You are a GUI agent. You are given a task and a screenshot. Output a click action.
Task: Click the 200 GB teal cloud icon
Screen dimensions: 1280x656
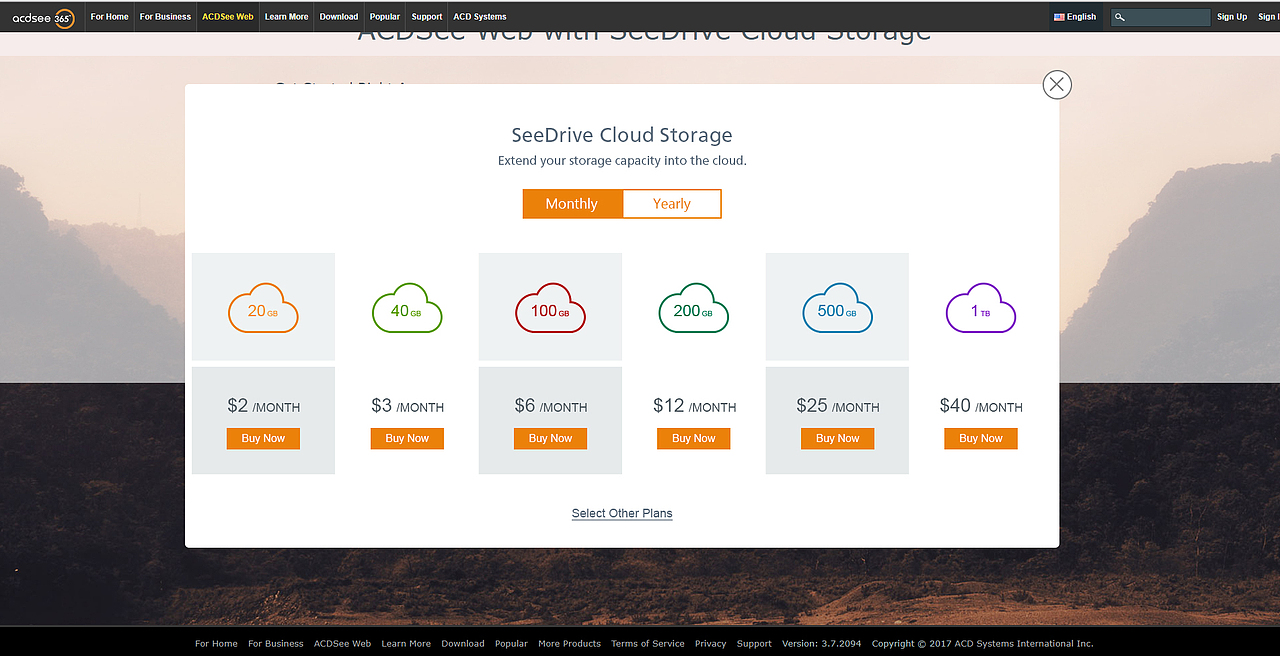[x=693, y=310]
